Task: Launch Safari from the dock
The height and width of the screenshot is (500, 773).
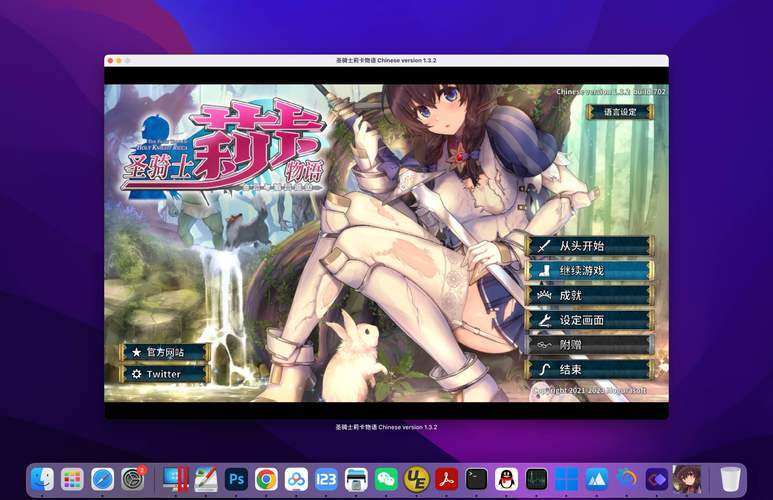Action: (102, 479)
